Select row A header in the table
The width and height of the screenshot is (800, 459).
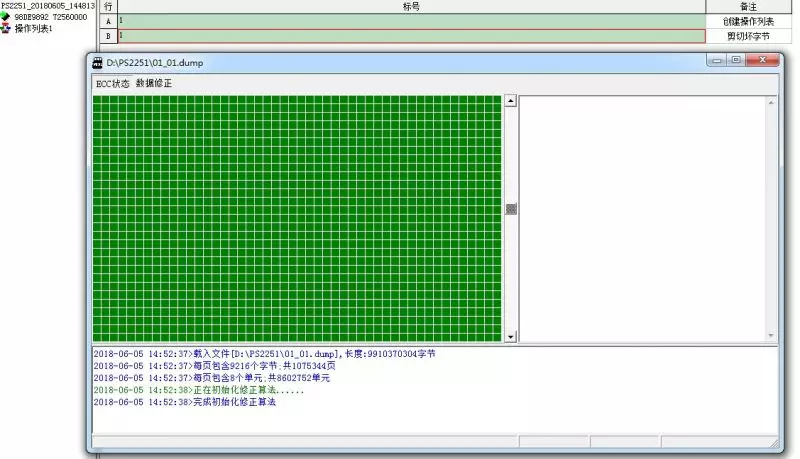click(108, 21)
